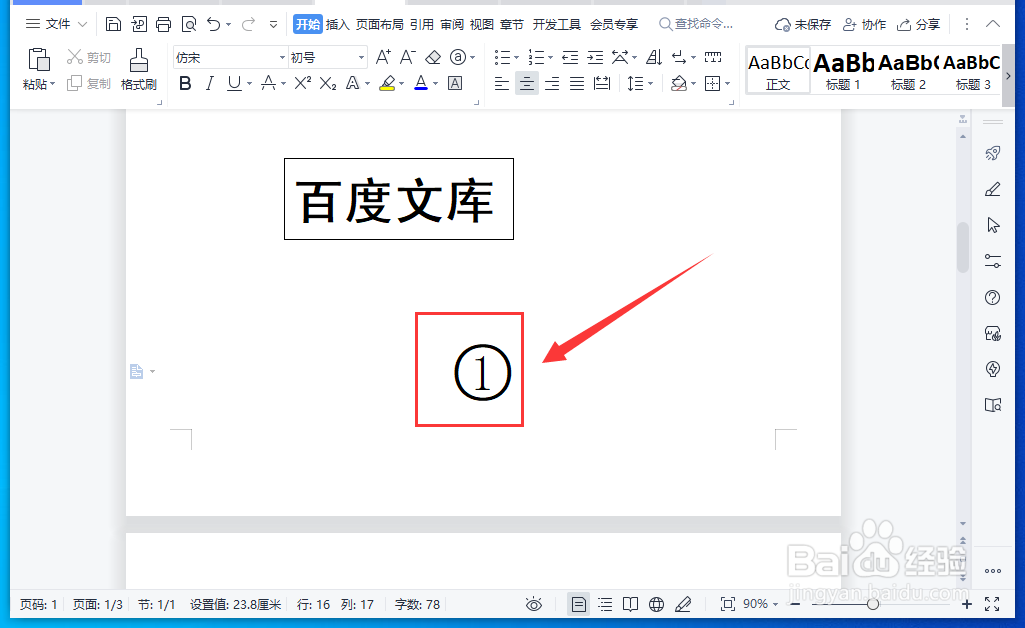1025x628 pixels.
Task: Switch to page layout view
Action: tap(579, 604)
